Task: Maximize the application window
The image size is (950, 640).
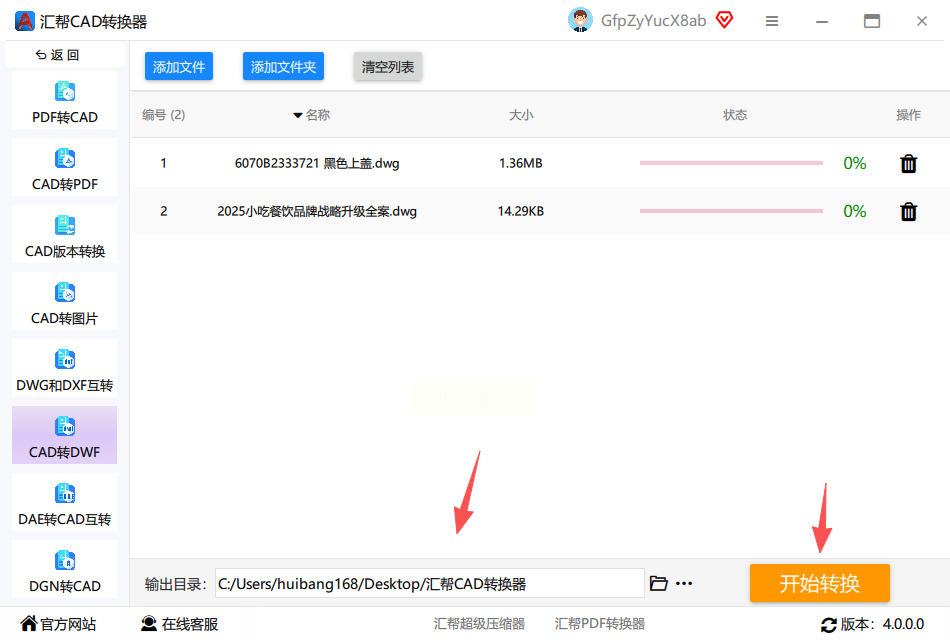Action: point(872,21)
